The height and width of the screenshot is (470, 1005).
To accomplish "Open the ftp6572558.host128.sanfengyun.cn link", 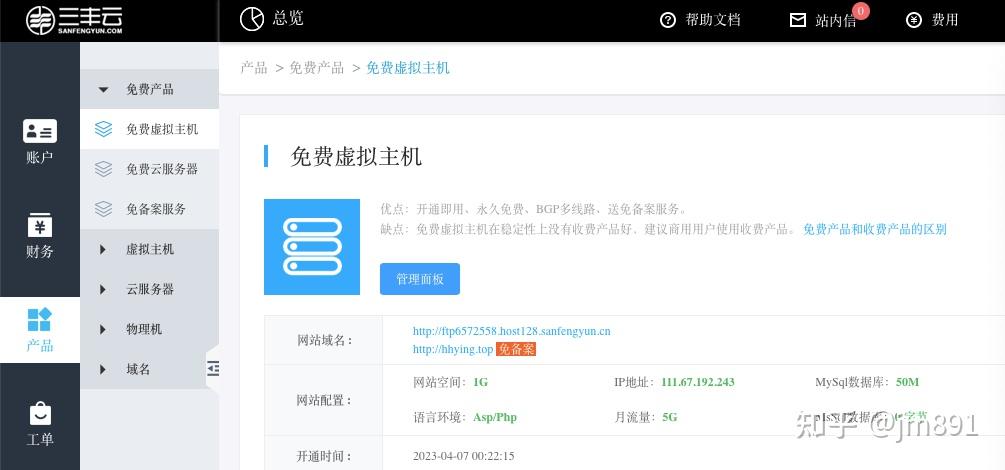I will click(511, 332).
